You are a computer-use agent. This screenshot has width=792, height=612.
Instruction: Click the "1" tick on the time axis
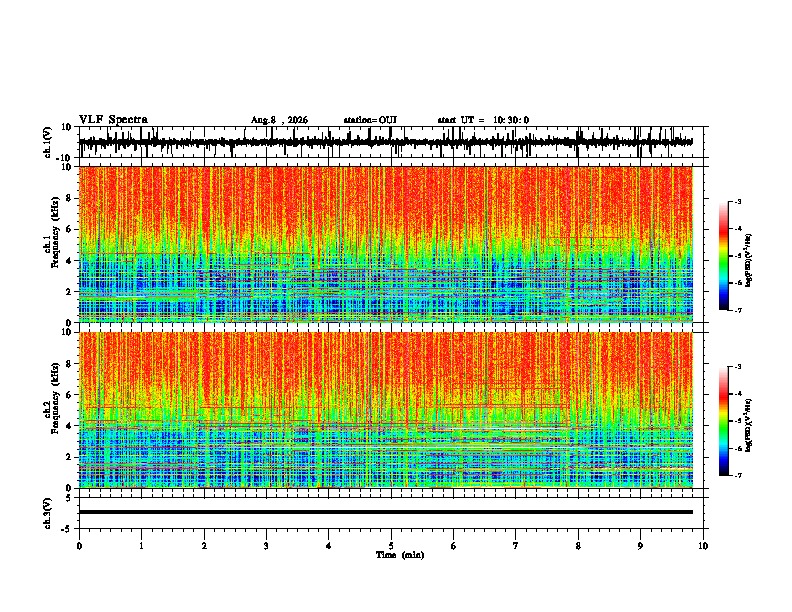pyautogui.click(x=141, y=546)
